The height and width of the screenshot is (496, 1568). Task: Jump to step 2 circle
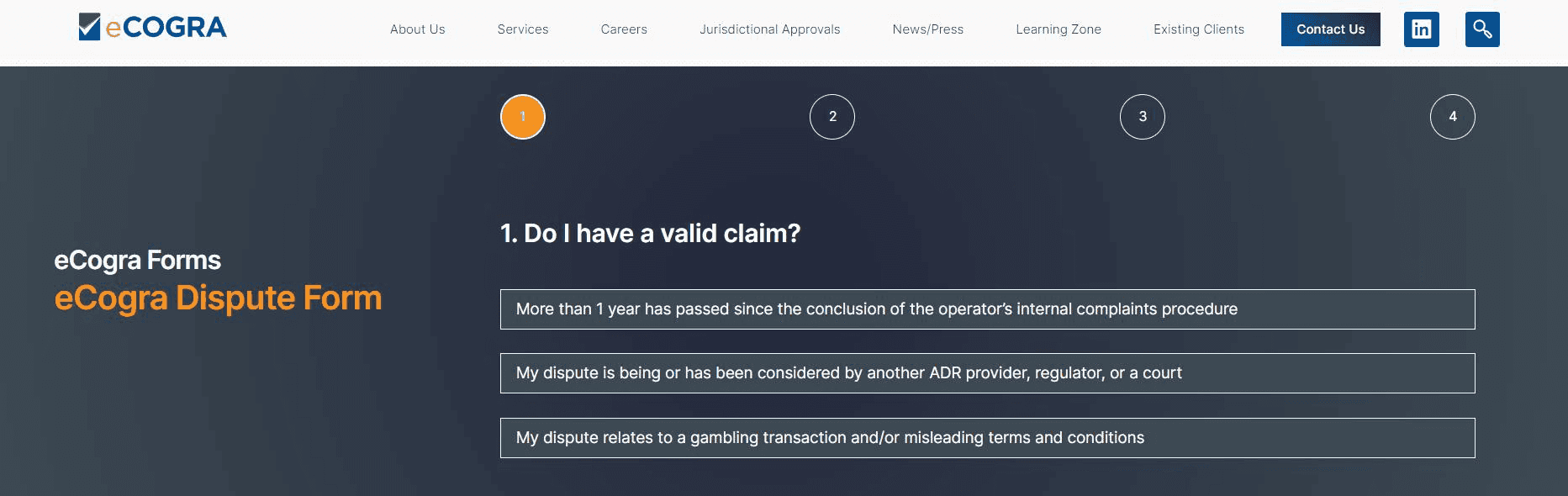click(x=832, y=117)
